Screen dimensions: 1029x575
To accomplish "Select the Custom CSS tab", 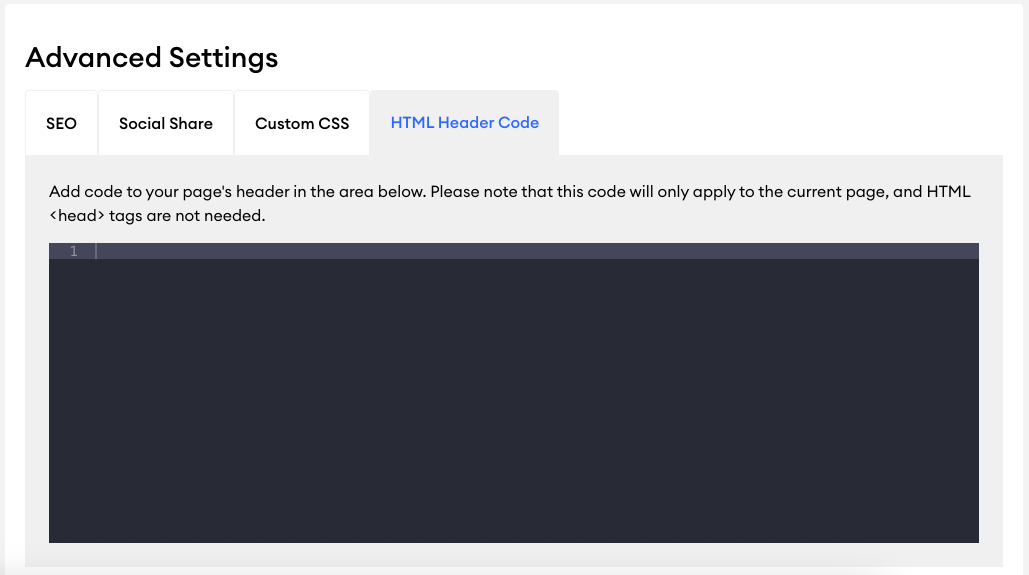I will (x=302, y=123).
